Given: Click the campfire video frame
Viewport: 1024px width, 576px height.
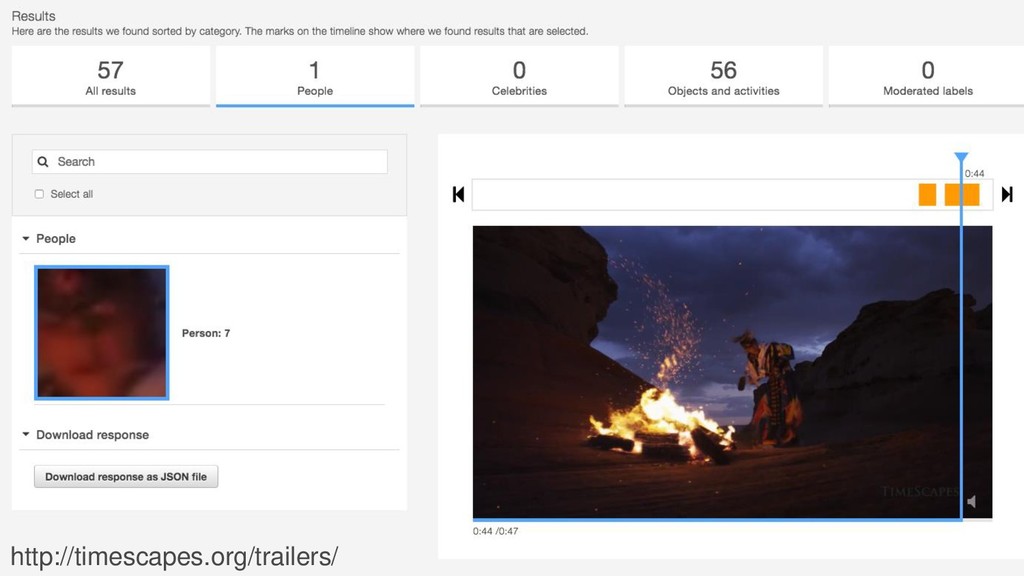Looking at the screenshot, I should 732,372.
